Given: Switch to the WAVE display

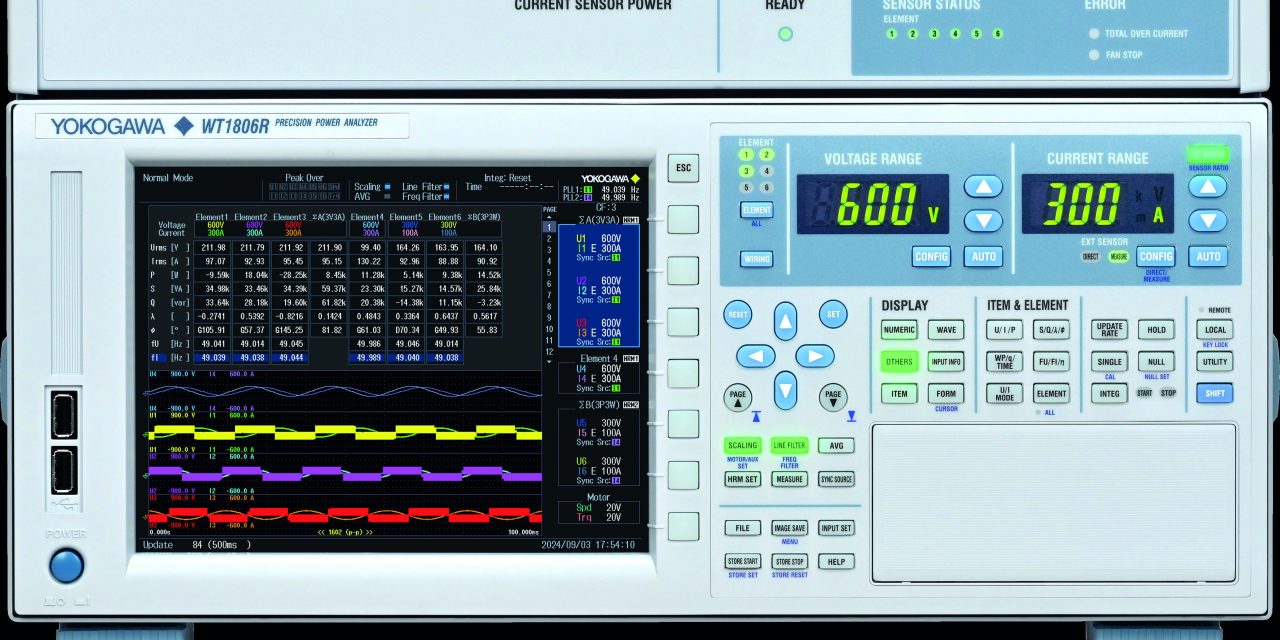Looking at the screenshot, I should click(x=945, y=329).
